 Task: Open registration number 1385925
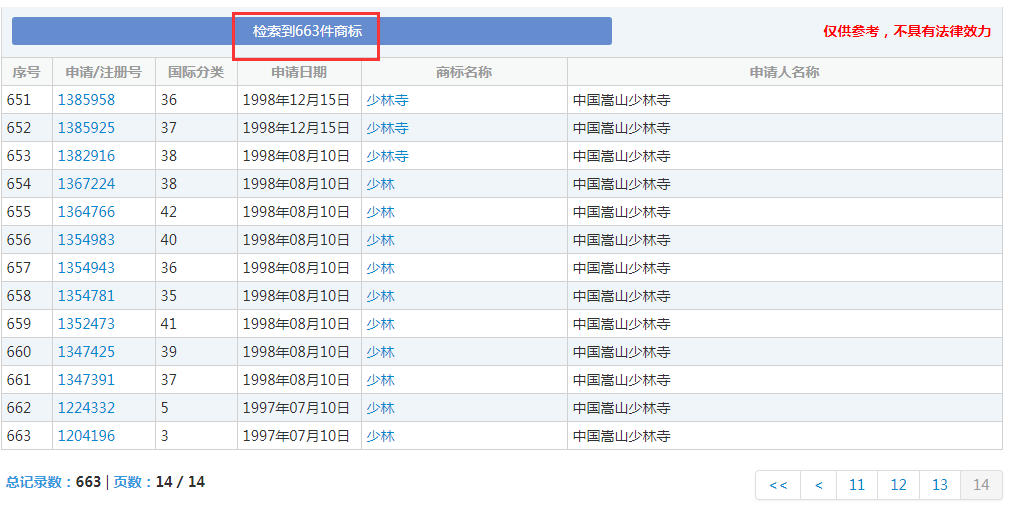pos(86,128)
